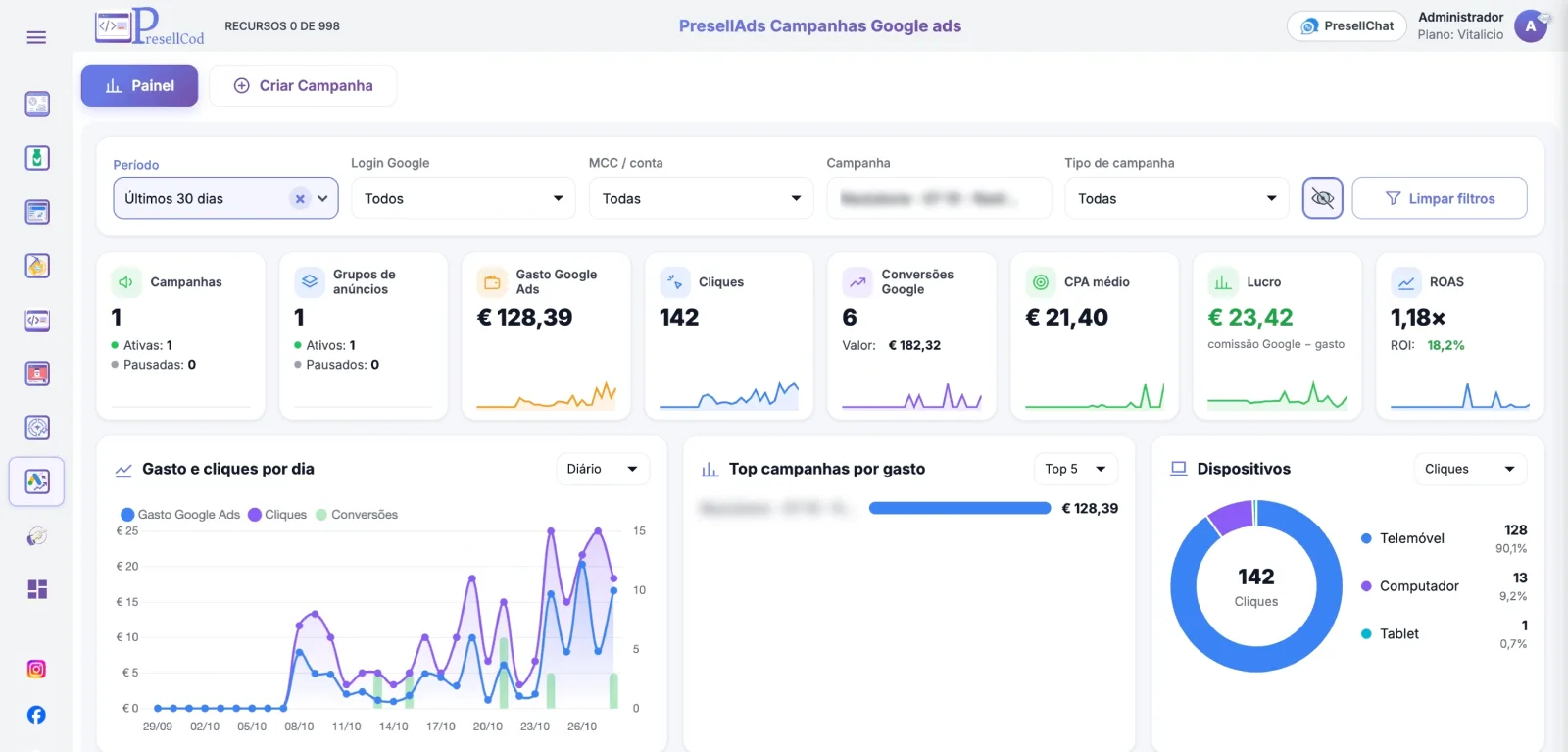Open the Facebook link icon
Image resolution: width=1568 pixels, height=752 pixels.
36,715
